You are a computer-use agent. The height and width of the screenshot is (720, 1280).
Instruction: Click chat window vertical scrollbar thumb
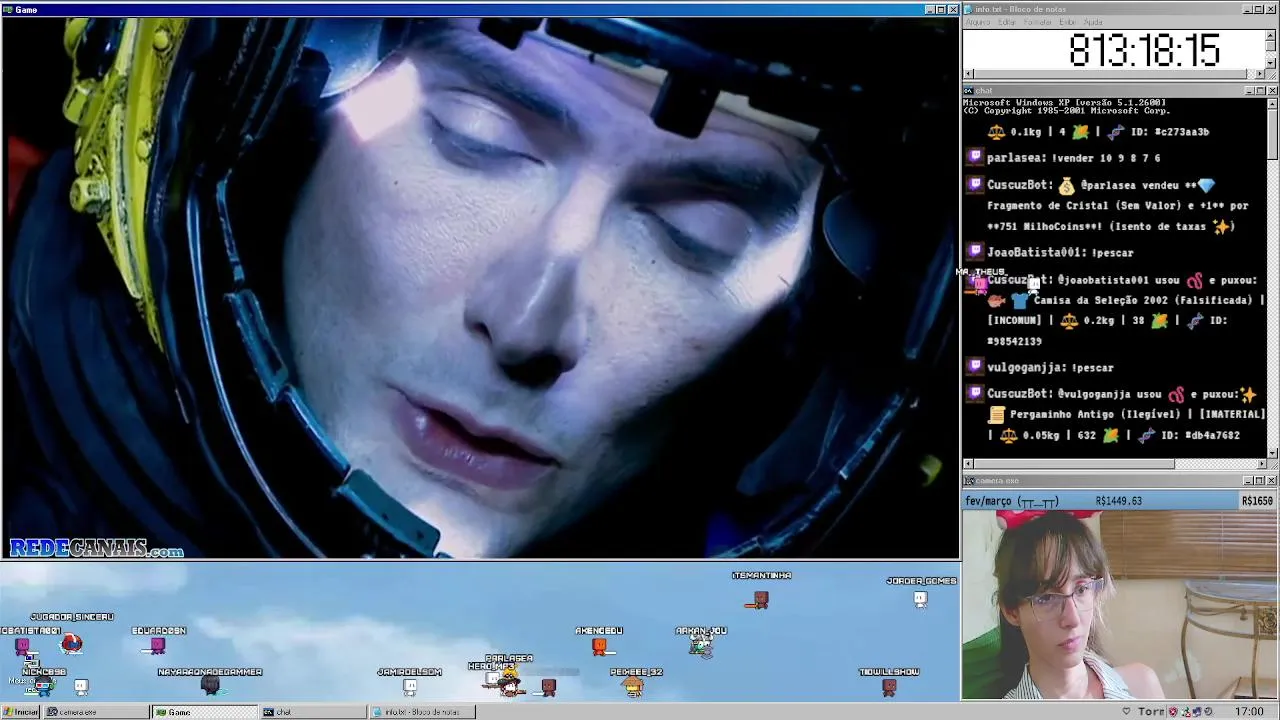point(1272,134)
